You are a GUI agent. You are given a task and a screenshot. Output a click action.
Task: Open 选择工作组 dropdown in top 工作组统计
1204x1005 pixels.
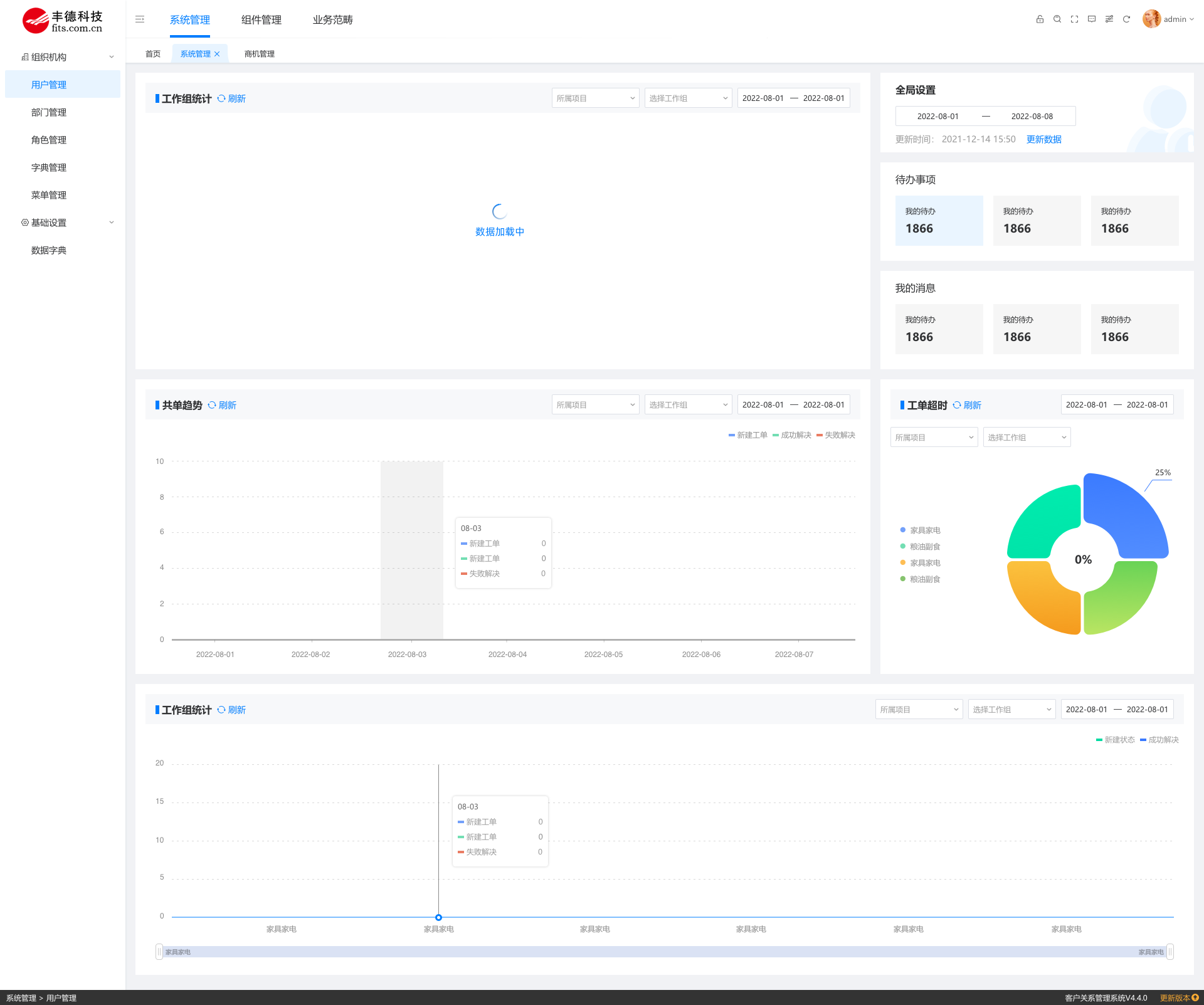(x=689, y=98)
